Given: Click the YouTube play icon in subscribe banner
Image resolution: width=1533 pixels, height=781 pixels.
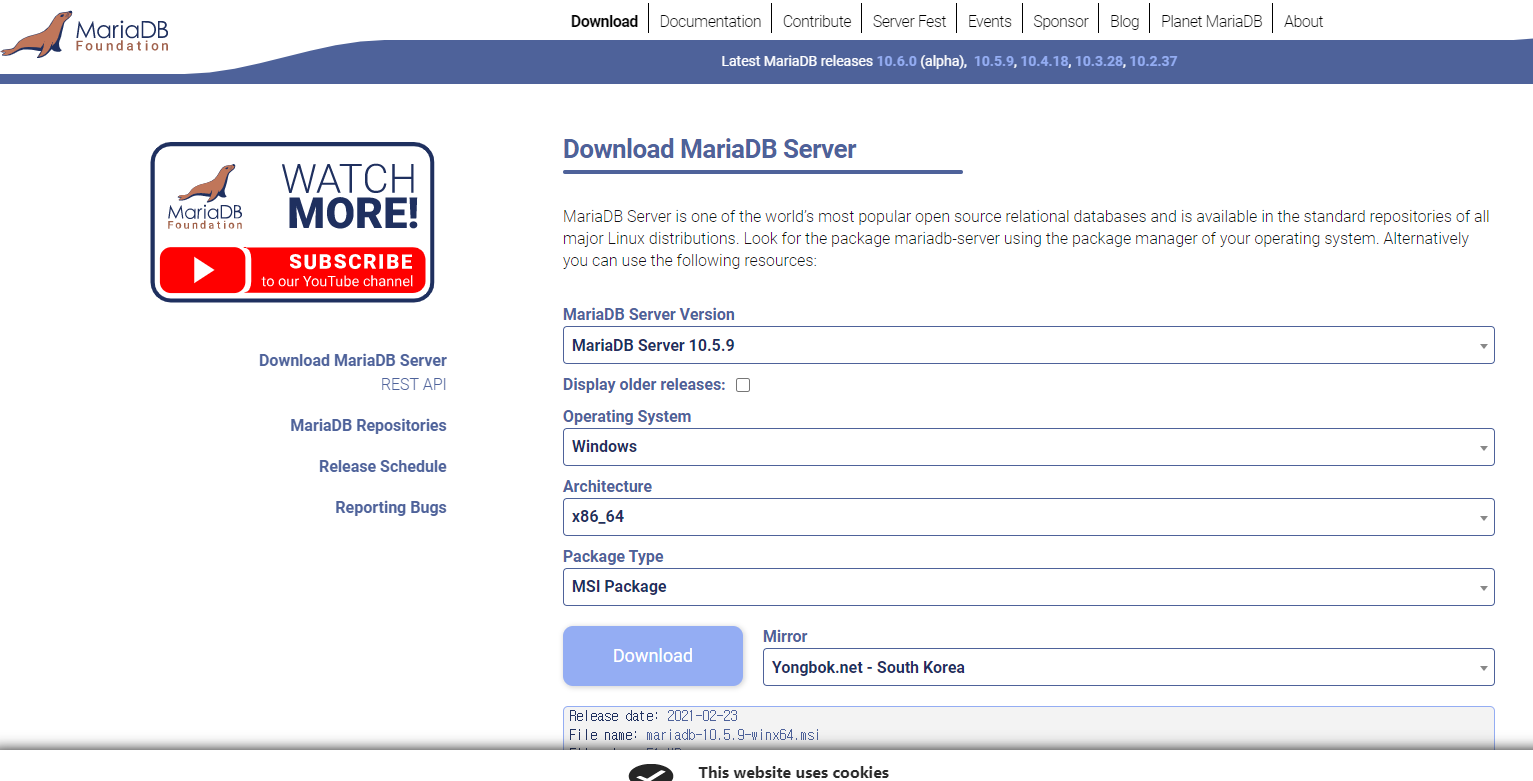Looking at the screenshot, I should click(x=203, y=270).
